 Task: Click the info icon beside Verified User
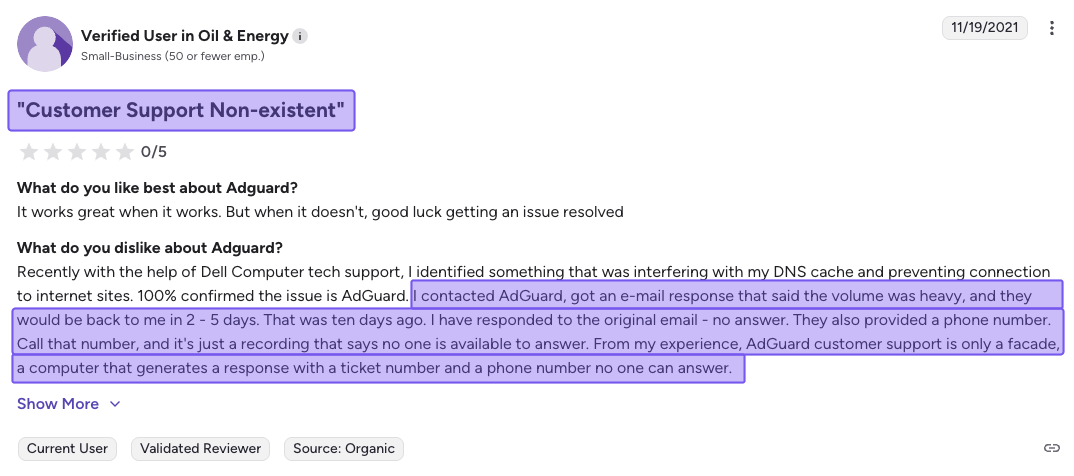click(300, 36)
